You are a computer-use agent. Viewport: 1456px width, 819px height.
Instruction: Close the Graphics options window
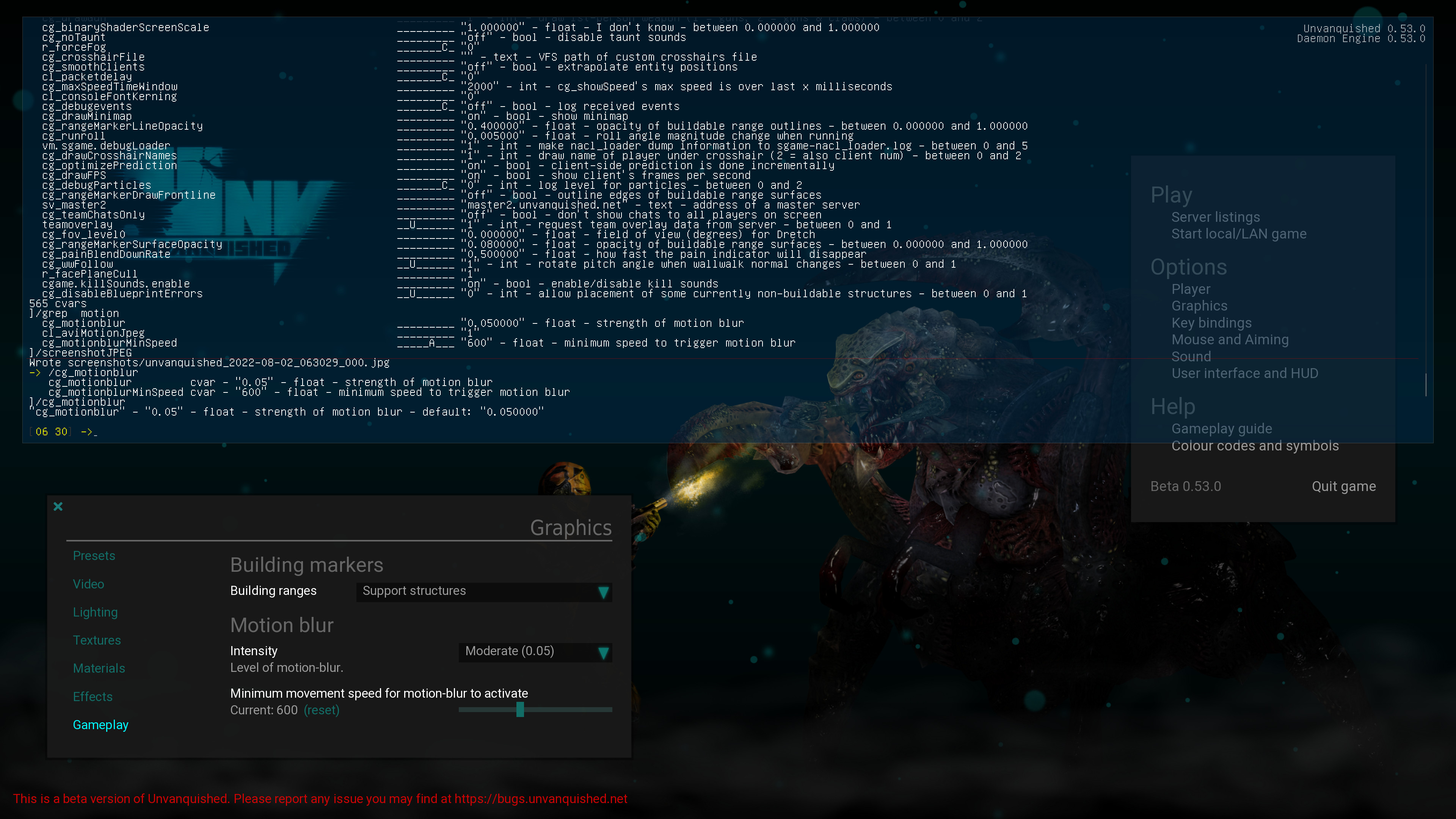point(58,507)
